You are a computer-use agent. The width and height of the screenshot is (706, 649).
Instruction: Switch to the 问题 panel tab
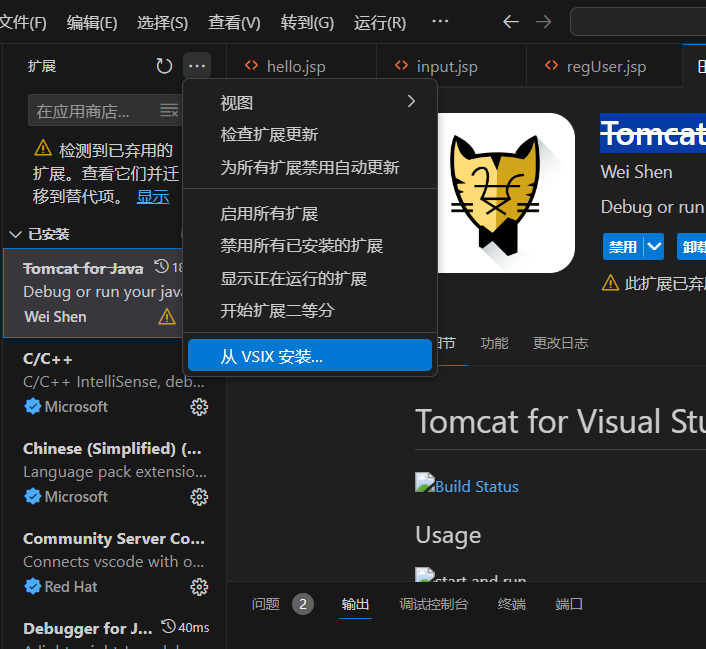(x=266, y=604)
